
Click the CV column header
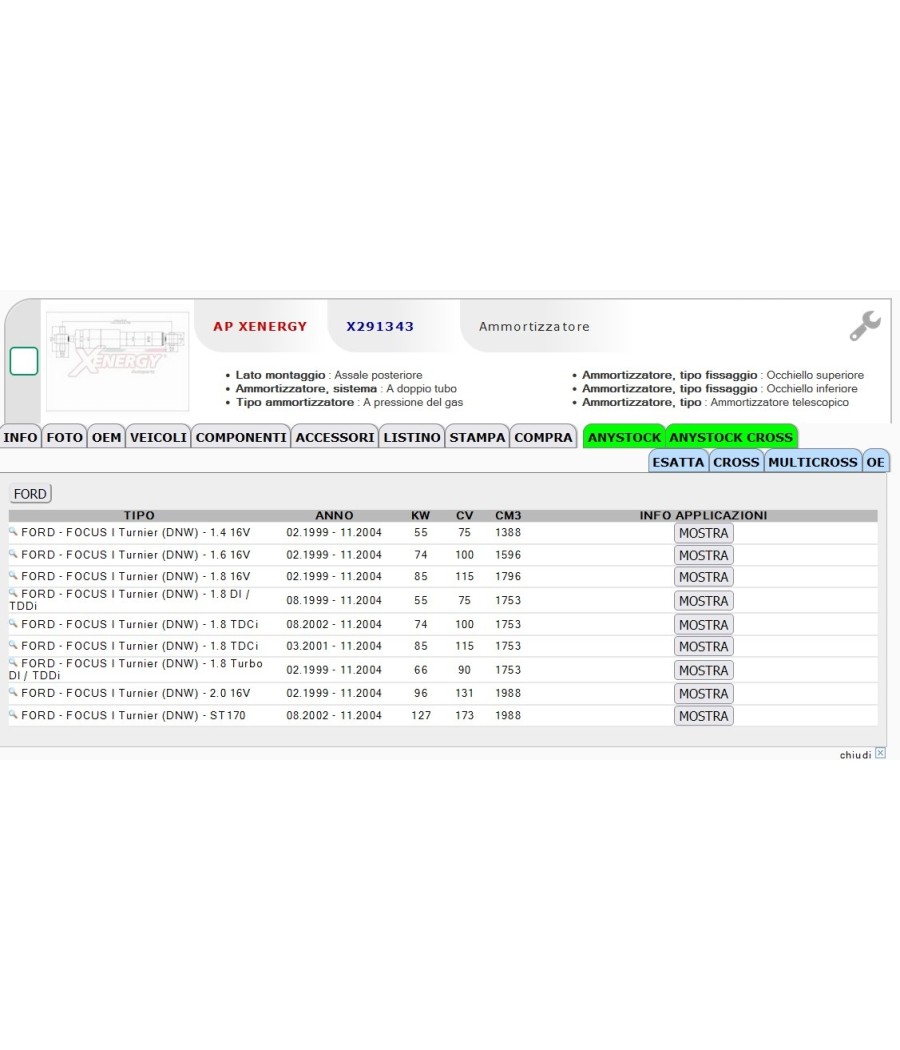point(465,516)
